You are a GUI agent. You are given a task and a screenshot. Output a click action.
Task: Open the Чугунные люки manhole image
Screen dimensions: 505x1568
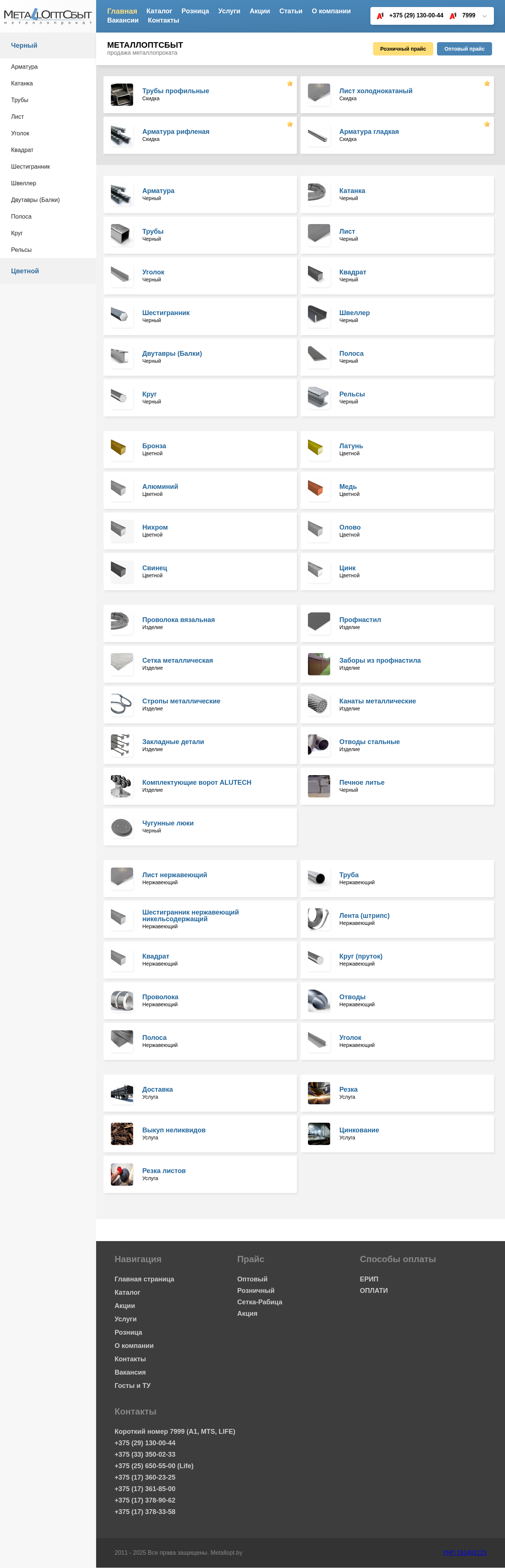pos(122,826)
